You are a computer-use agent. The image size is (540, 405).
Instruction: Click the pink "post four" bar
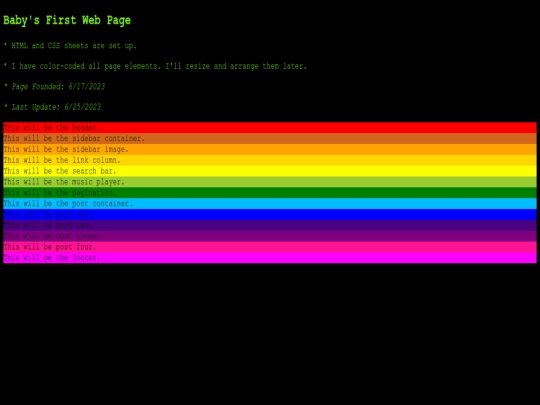pos(270,247)
